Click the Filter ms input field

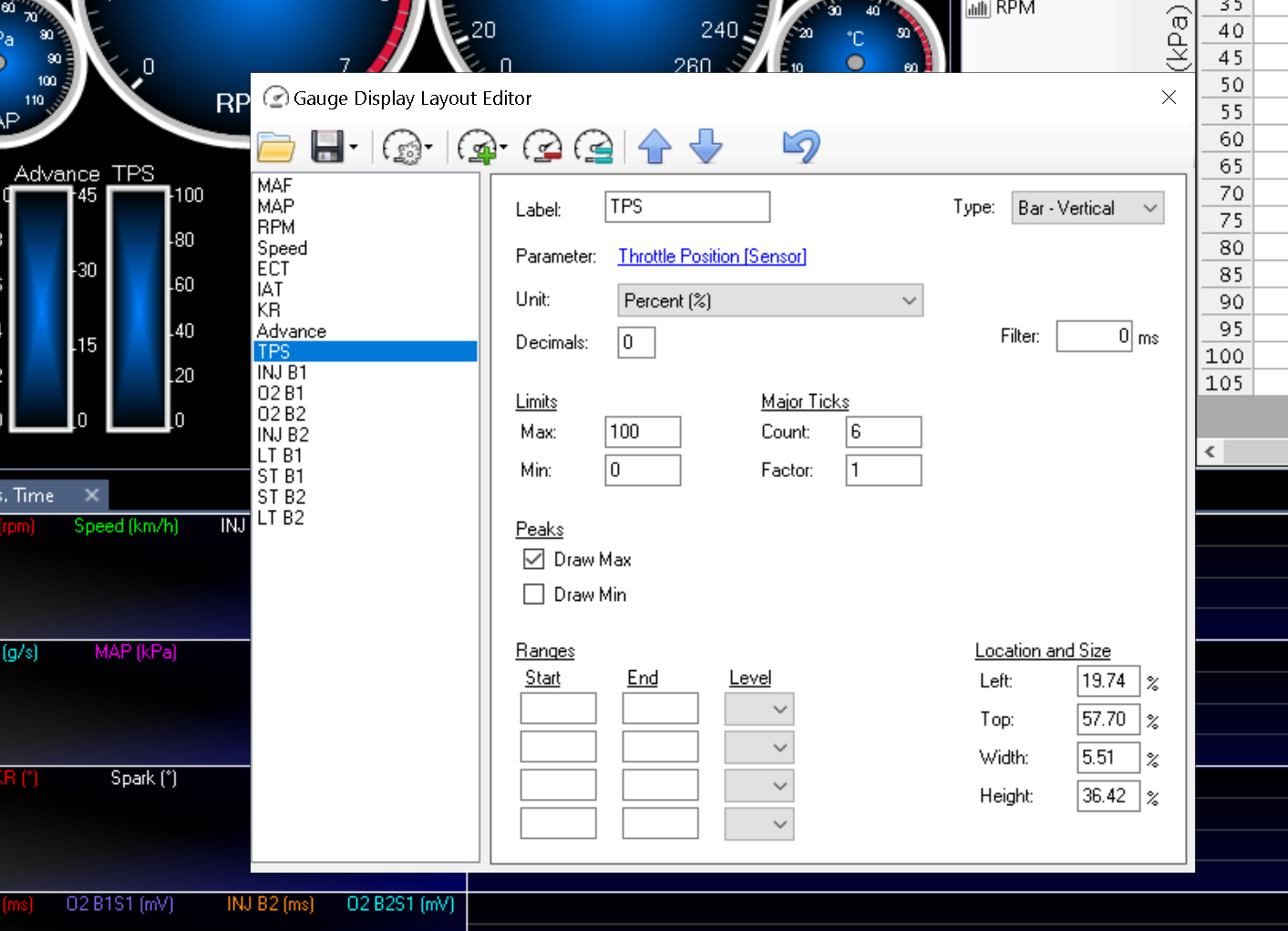(1093, 336)
